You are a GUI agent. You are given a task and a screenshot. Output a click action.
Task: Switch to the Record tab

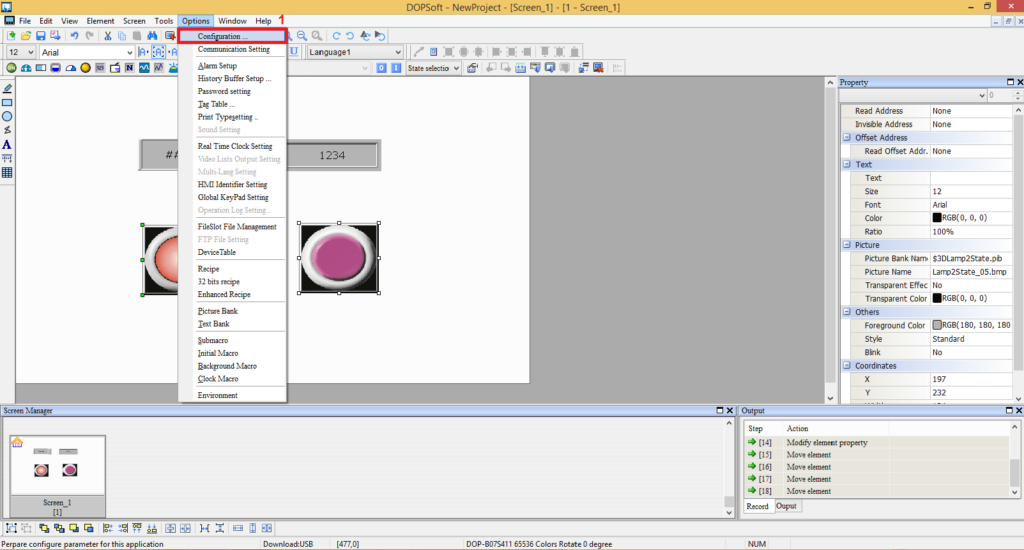tap(758, 506)
